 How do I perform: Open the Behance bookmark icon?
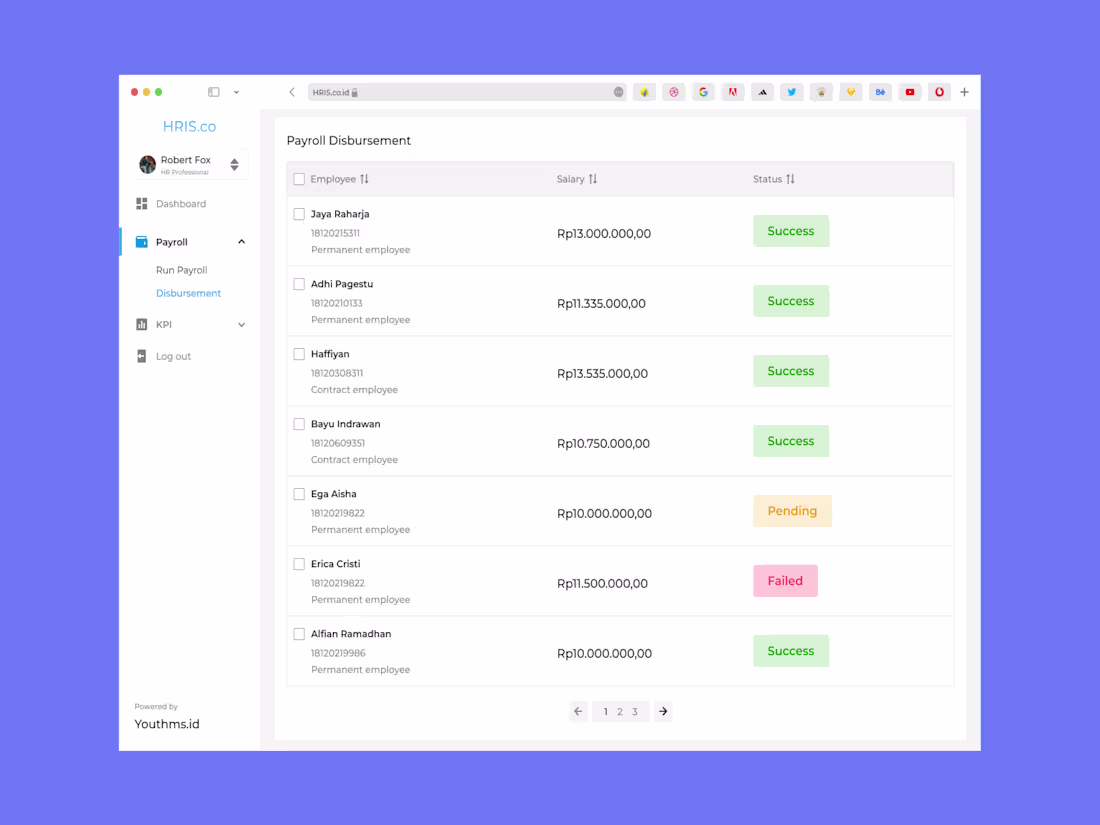(x=880, y=92)
